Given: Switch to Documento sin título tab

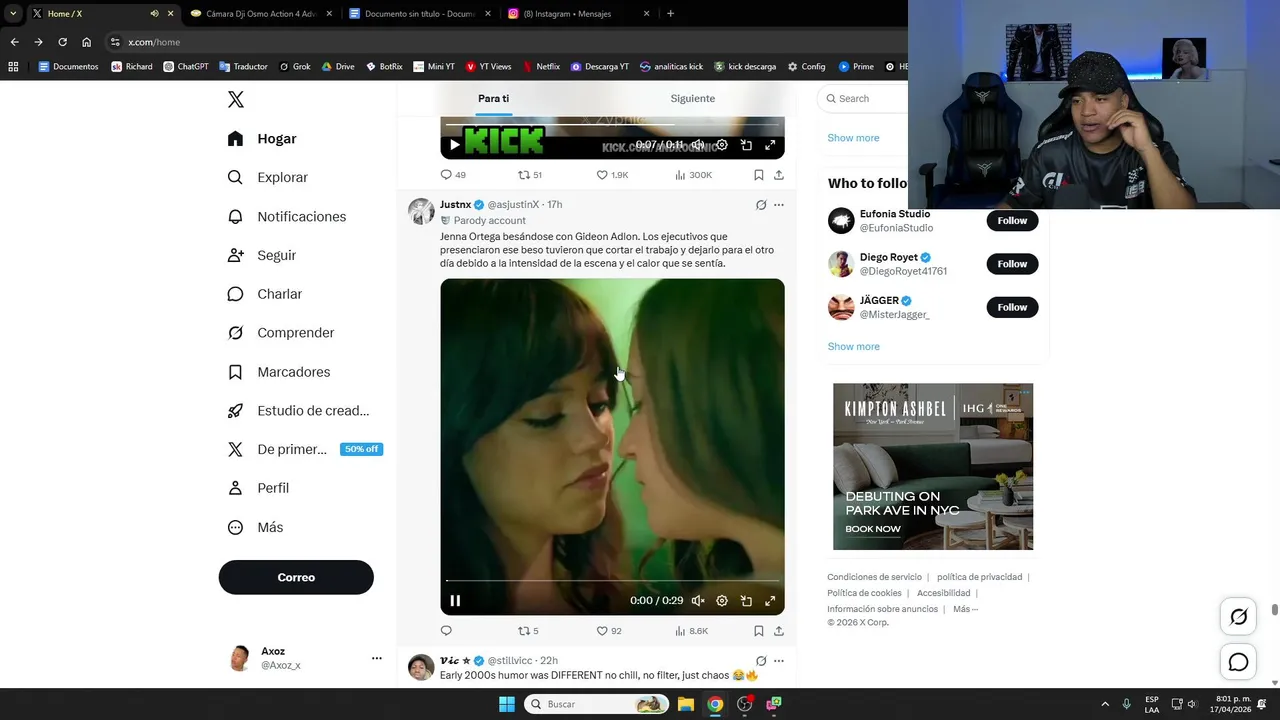Looking at the screenshot, I should tap(420, 14).
